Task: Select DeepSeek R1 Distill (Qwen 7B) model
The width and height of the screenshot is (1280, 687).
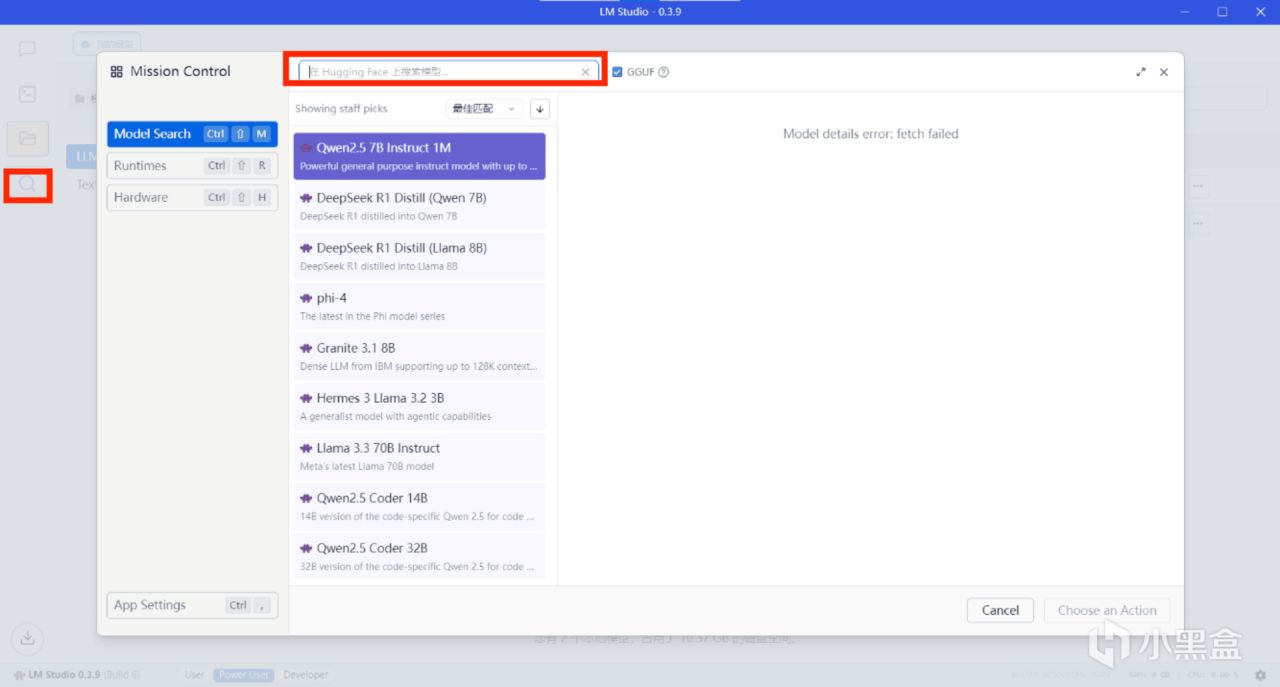Action: tap(420, 206)
